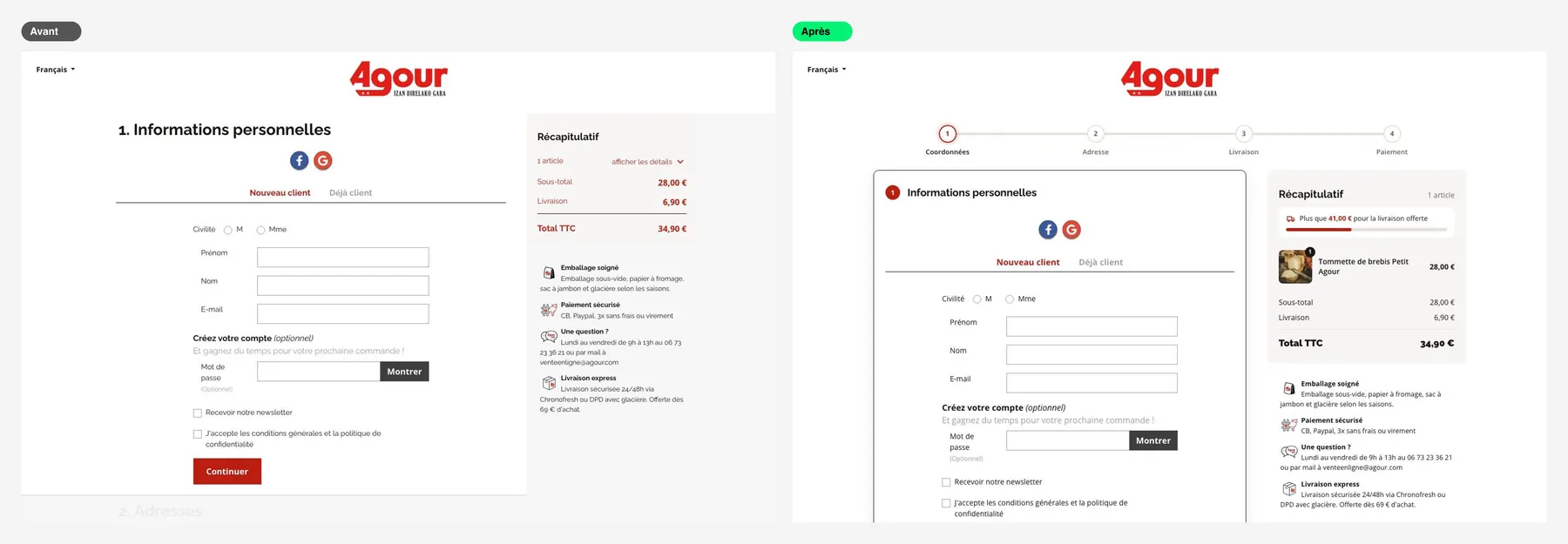This screenshot has height=544, width=1568.
Task: Open Français language dropdown in Après panel
Action: pos(827,70)
